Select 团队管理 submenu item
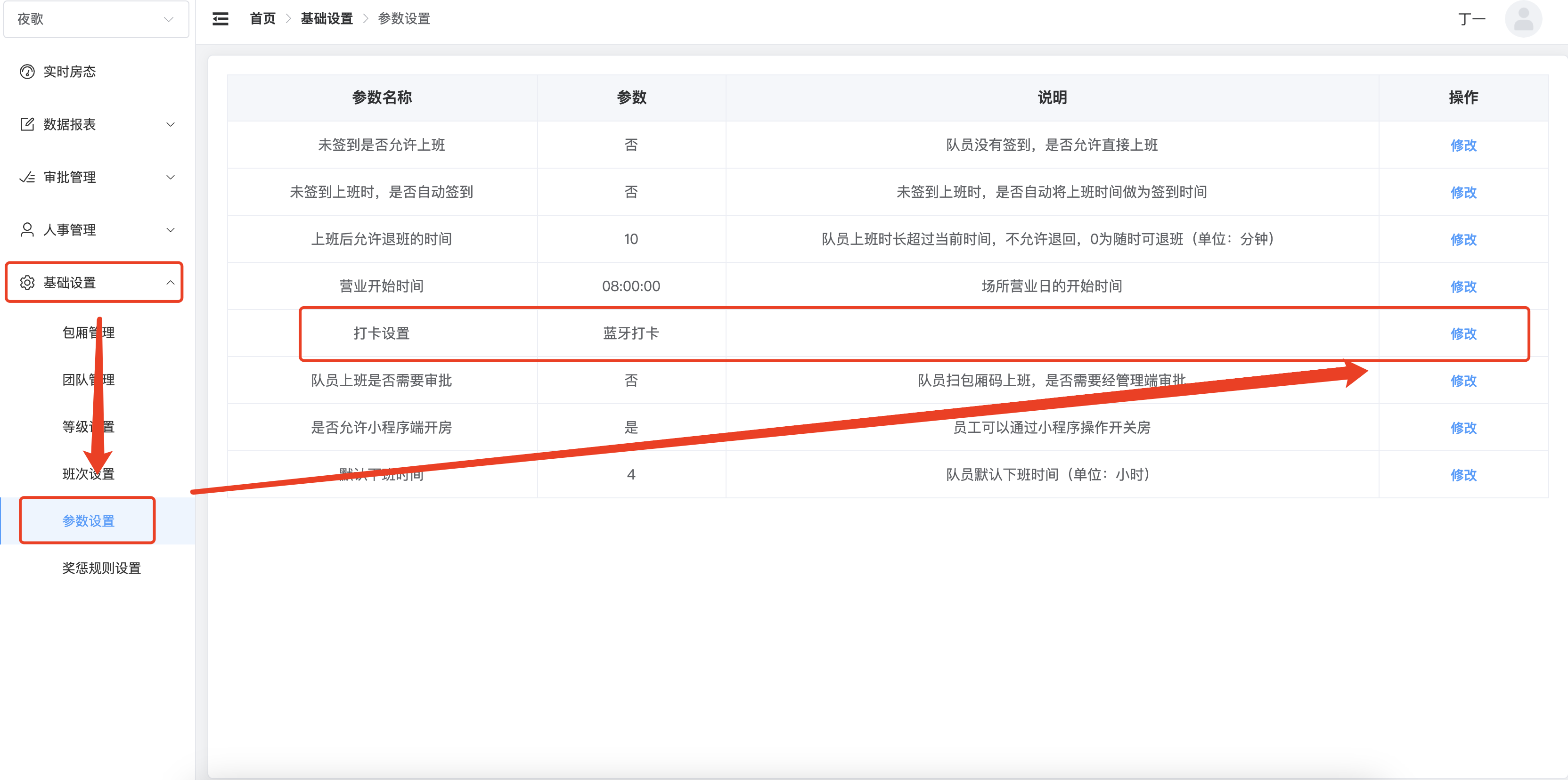The height and width of the screenshot is (780, 1568). tap(88, 380)
